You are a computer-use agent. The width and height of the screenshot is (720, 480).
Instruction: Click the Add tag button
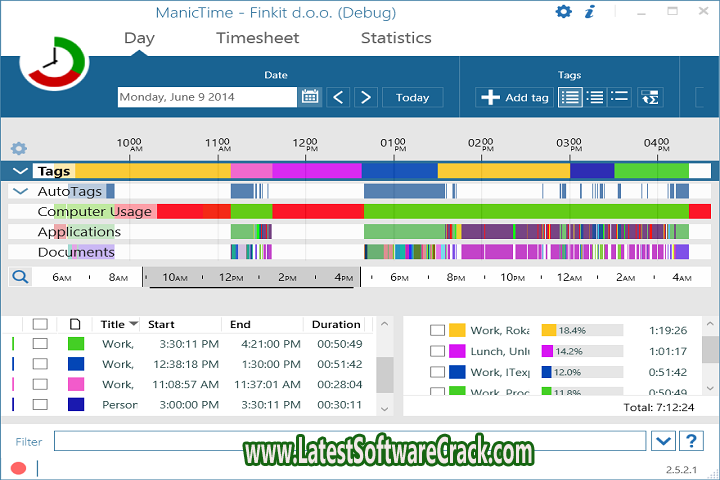[515, 97]
